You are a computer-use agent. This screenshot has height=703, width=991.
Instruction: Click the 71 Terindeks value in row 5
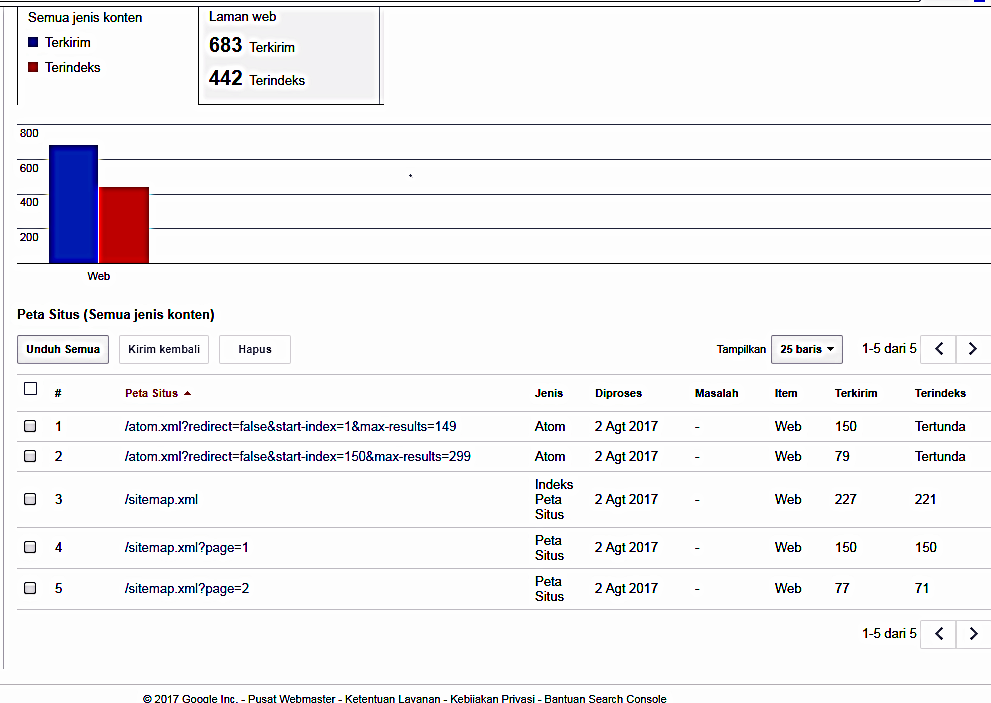(922, 589)
